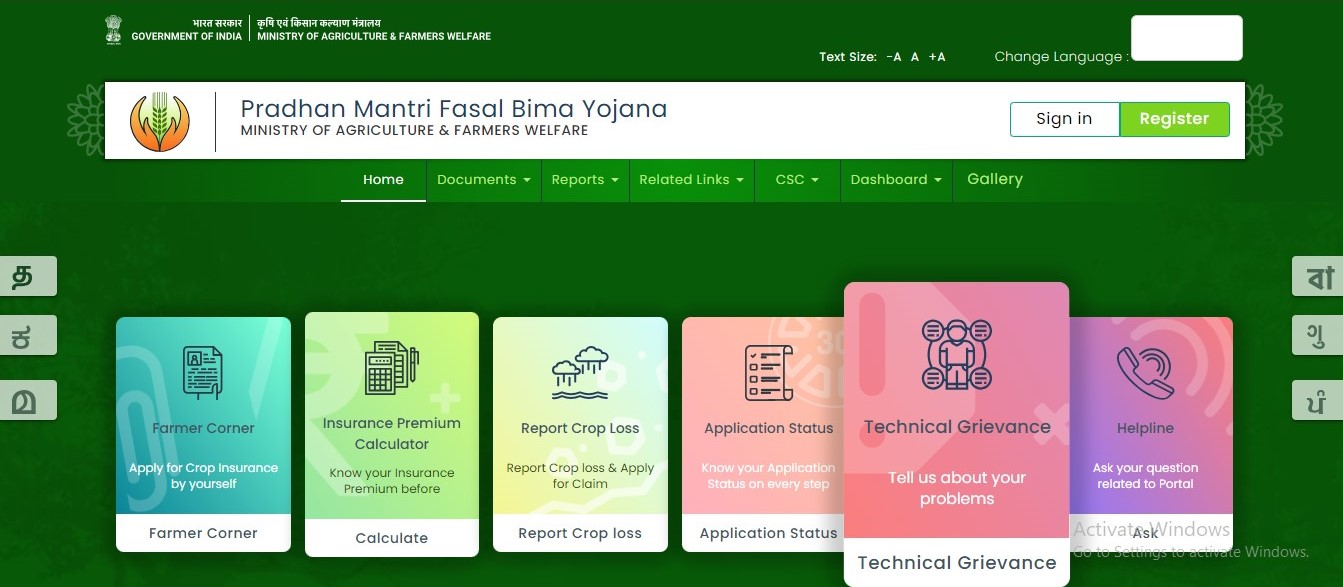
Task: Click the Technical Grievance person icon
Action: pyautogui.click(x=957, y=355)
